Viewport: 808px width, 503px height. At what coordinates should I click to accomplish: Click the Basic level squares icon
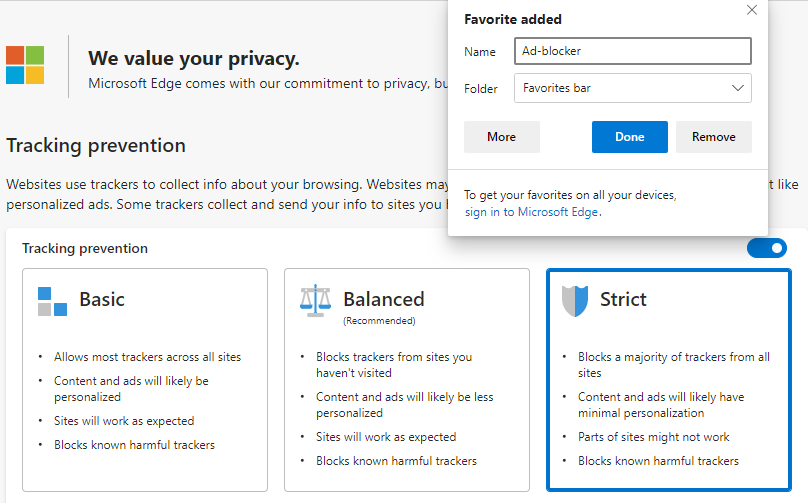click(x=52, y=300)
